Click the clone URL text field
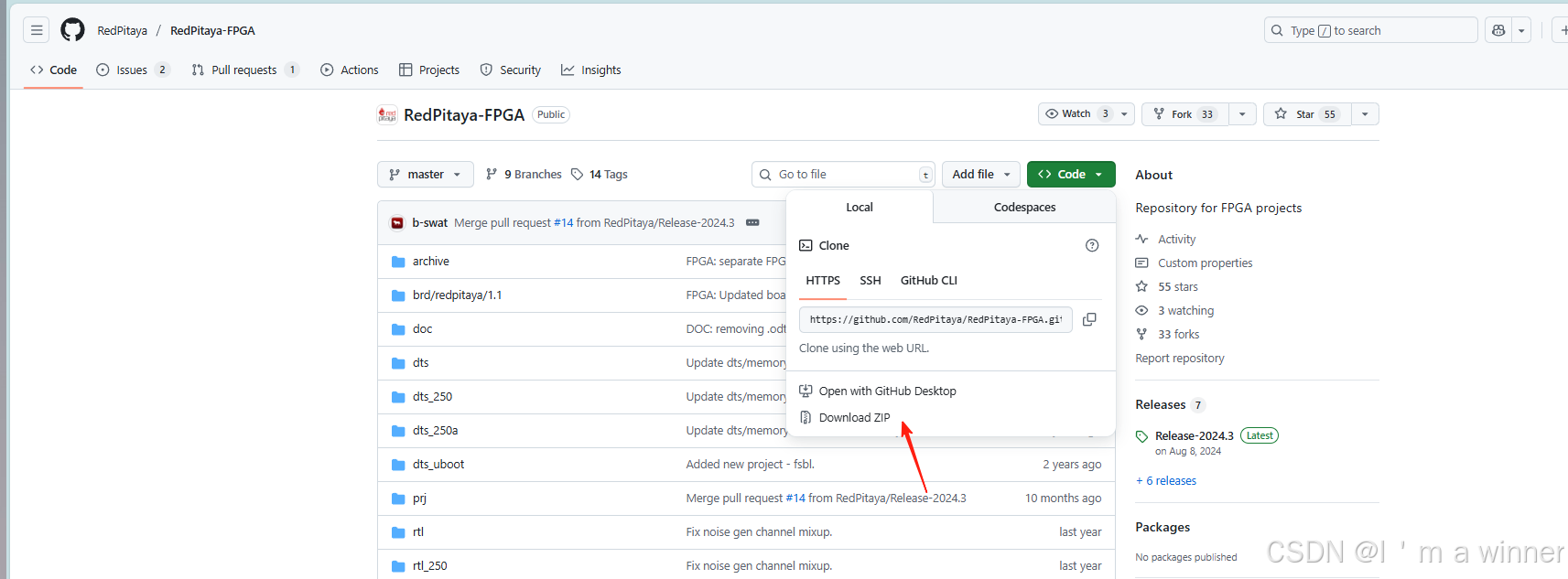This screenshot has height=579, width=1568. 935,319
